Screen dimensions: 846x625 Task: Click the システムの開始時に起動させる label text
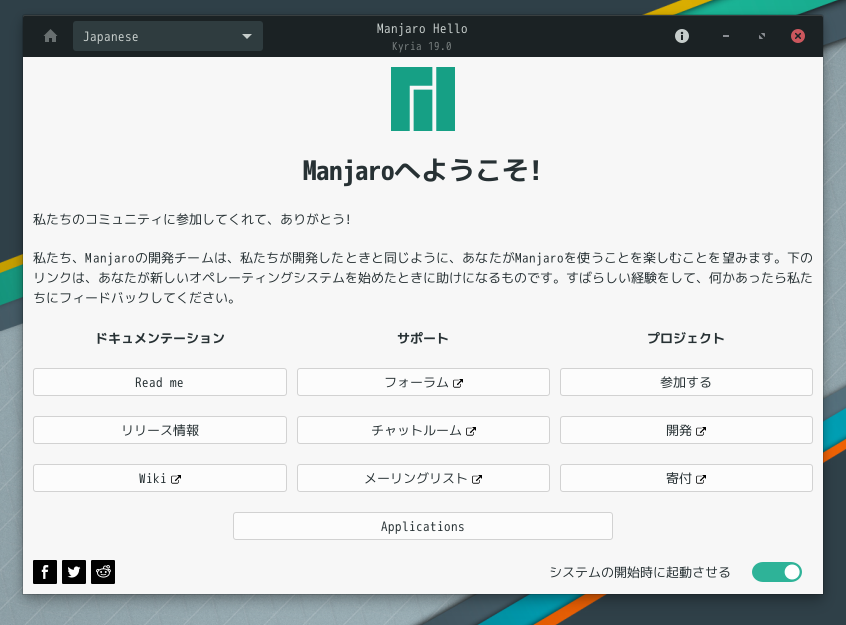pos(640,572)
